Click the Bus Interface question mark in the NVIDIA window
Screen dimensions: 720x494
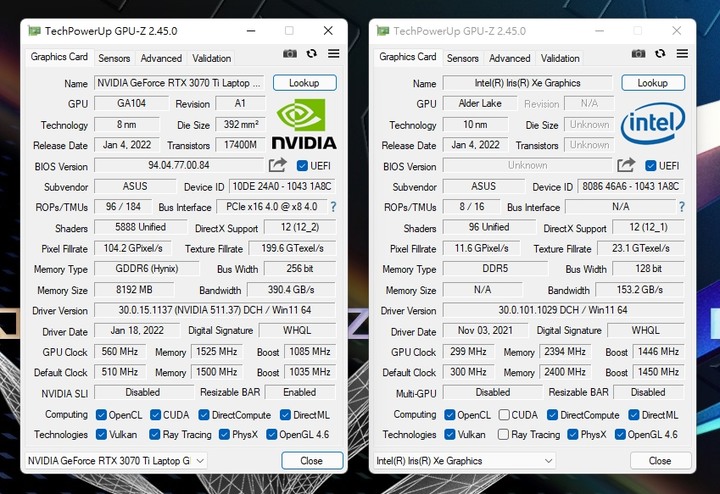[x=333, y=207]
